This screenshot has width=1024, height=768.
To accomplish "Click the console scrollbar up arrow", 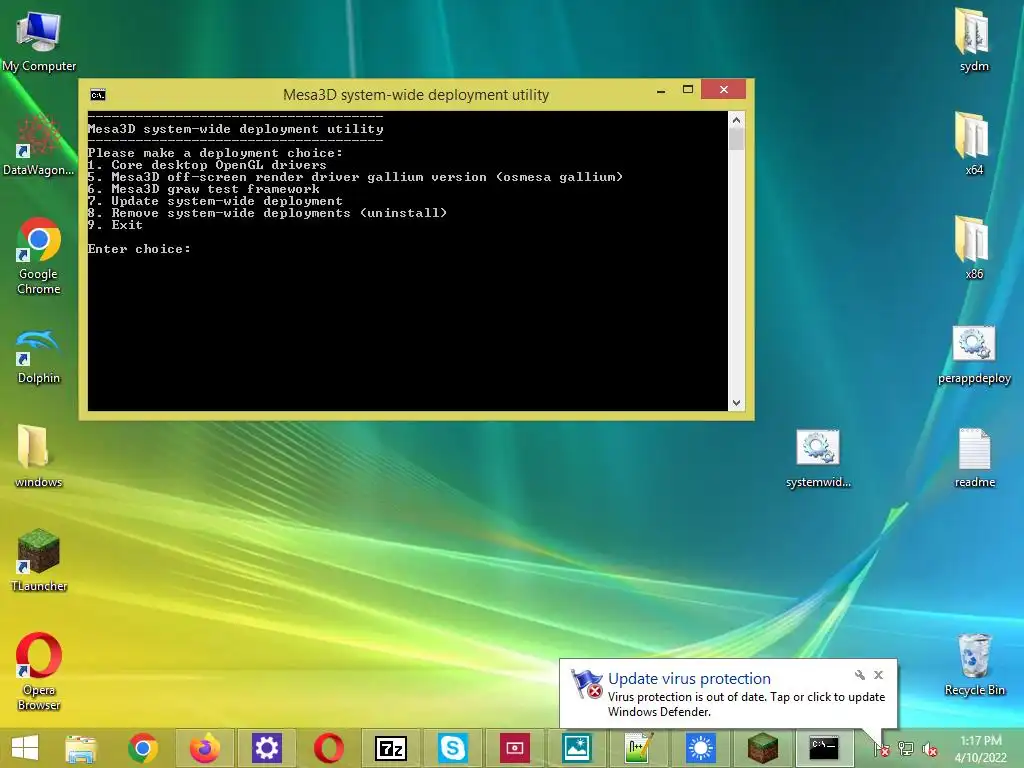I will click(x=737, y=120).
